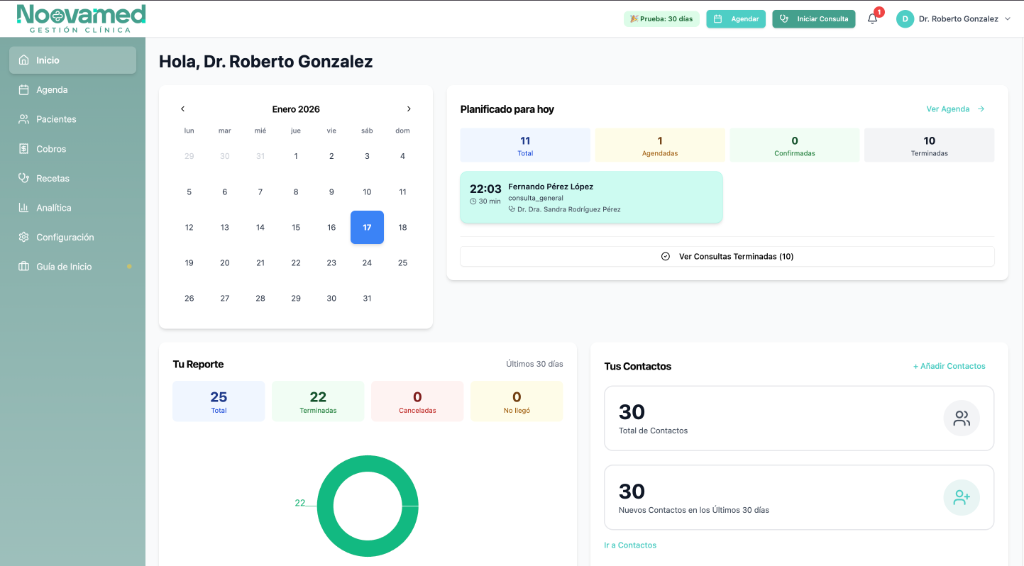Viewport: 1024px width, 566px height.
Task: Open Cobros in sidebar menu
Action: (72, 149)
